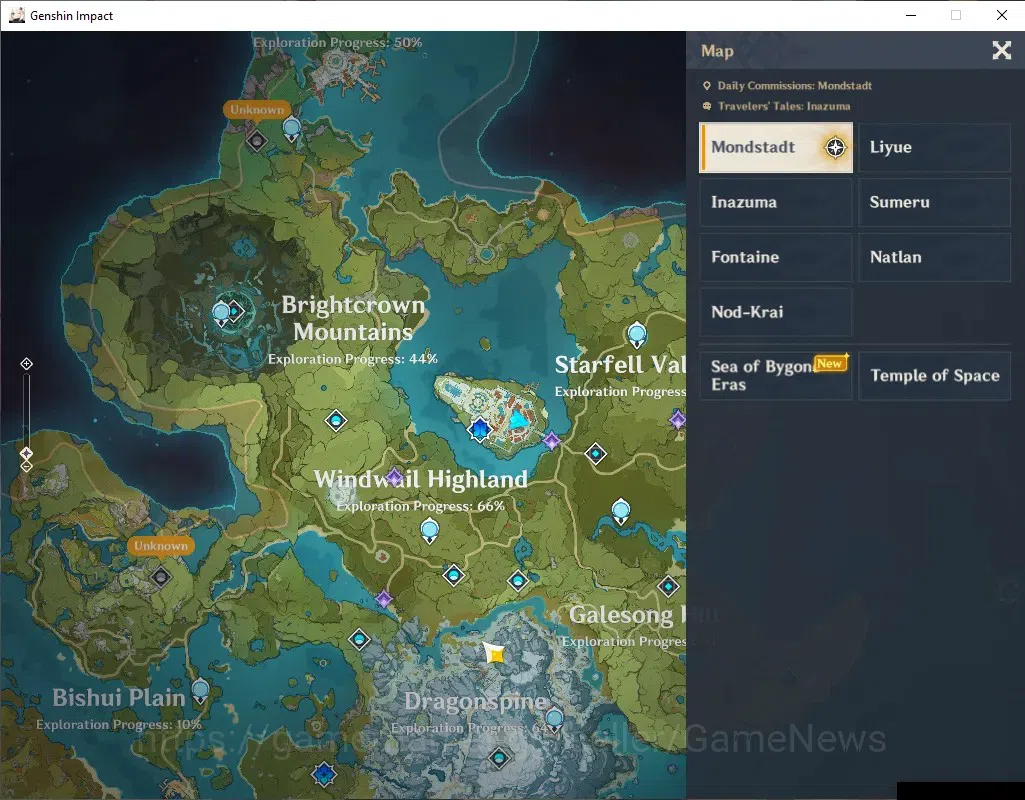
Task: Click the compass icon on Mondstadt button
Action: (x=835, y=148)
